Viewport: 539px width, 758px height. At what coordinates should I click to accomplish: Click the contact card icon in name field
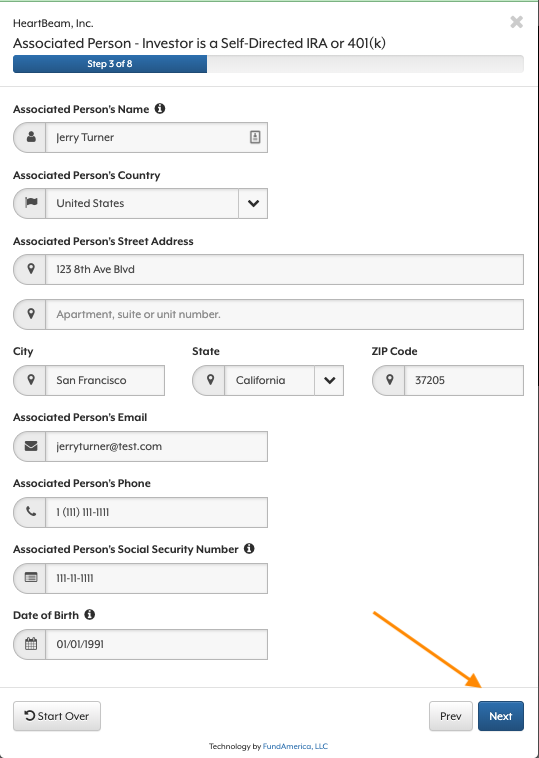click(255, 137)
